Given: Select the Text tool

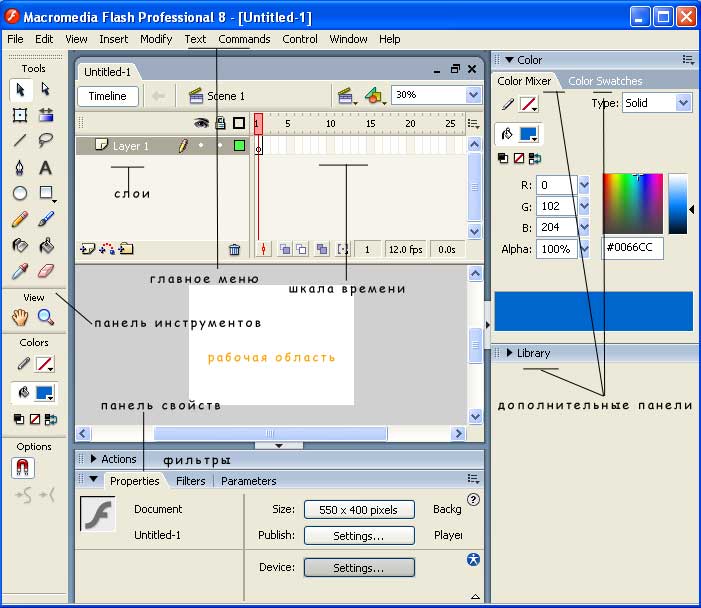Looking at the screenshot, I should pos(46,168).
